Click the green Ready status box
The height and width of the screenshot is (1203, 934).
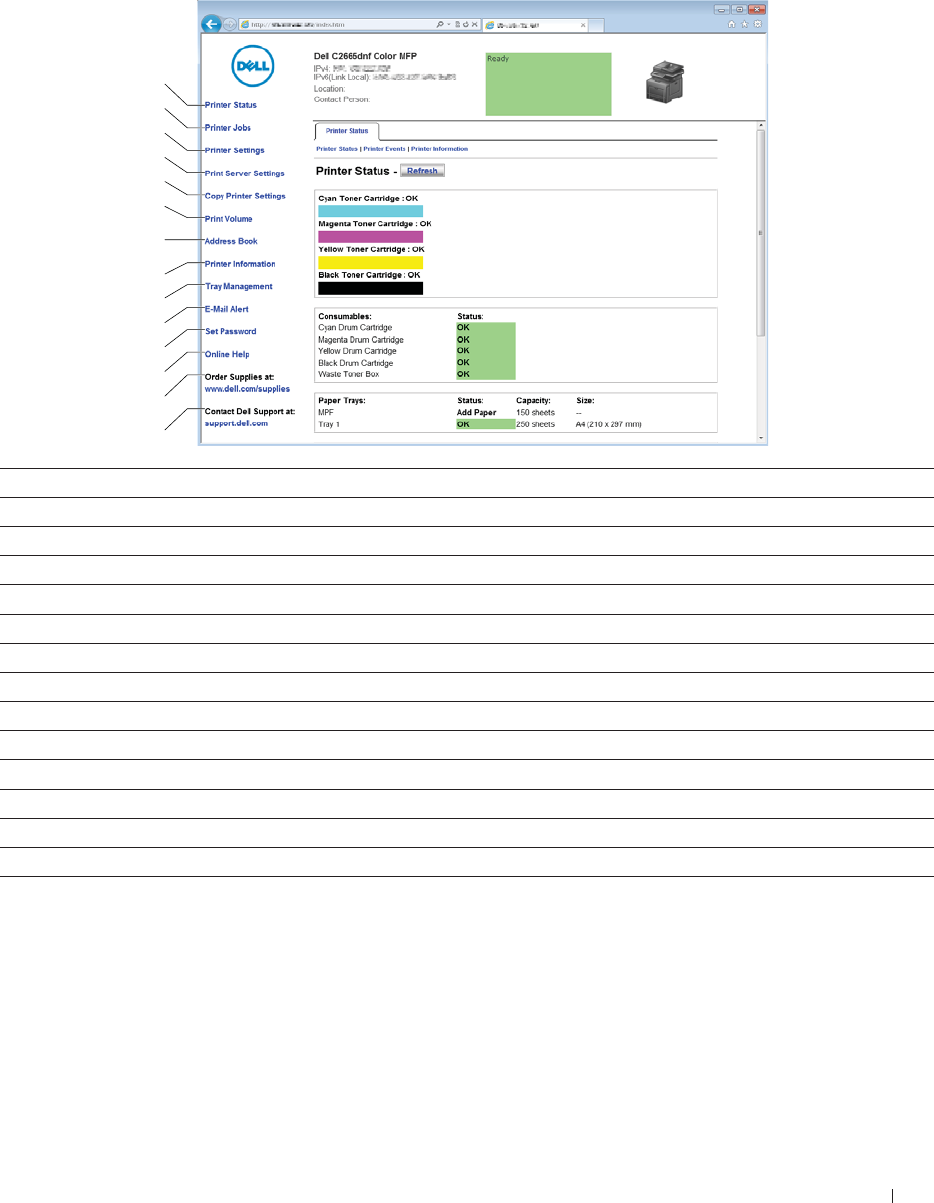pos(548,83)
